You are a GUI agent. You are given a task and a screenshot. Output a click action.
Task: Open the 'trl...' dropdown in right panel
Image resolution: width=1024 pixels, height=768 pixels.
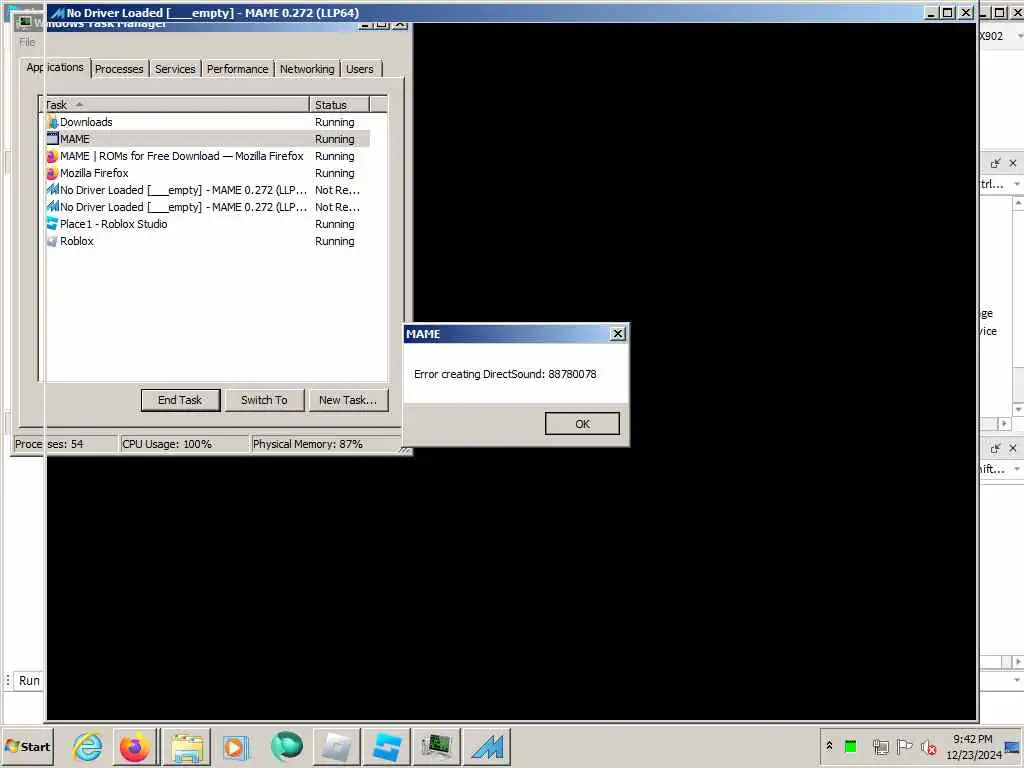1017,184
